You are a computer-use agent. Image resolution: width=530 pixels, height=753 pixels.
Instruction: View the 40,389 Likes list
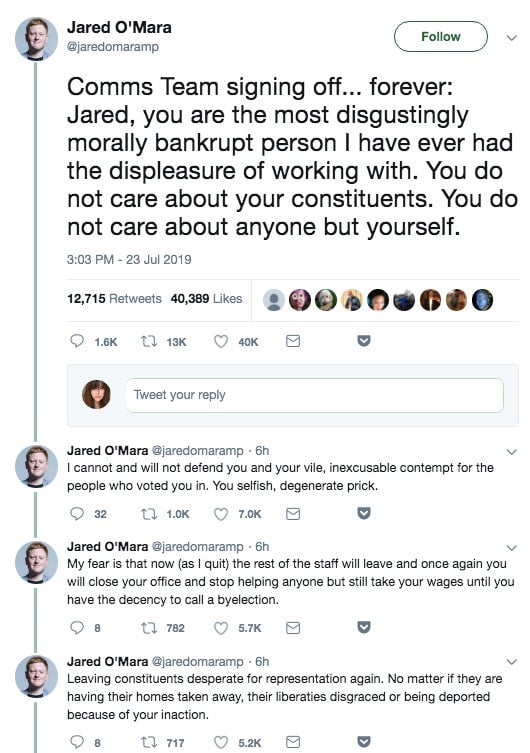click(x=206, y=299)
